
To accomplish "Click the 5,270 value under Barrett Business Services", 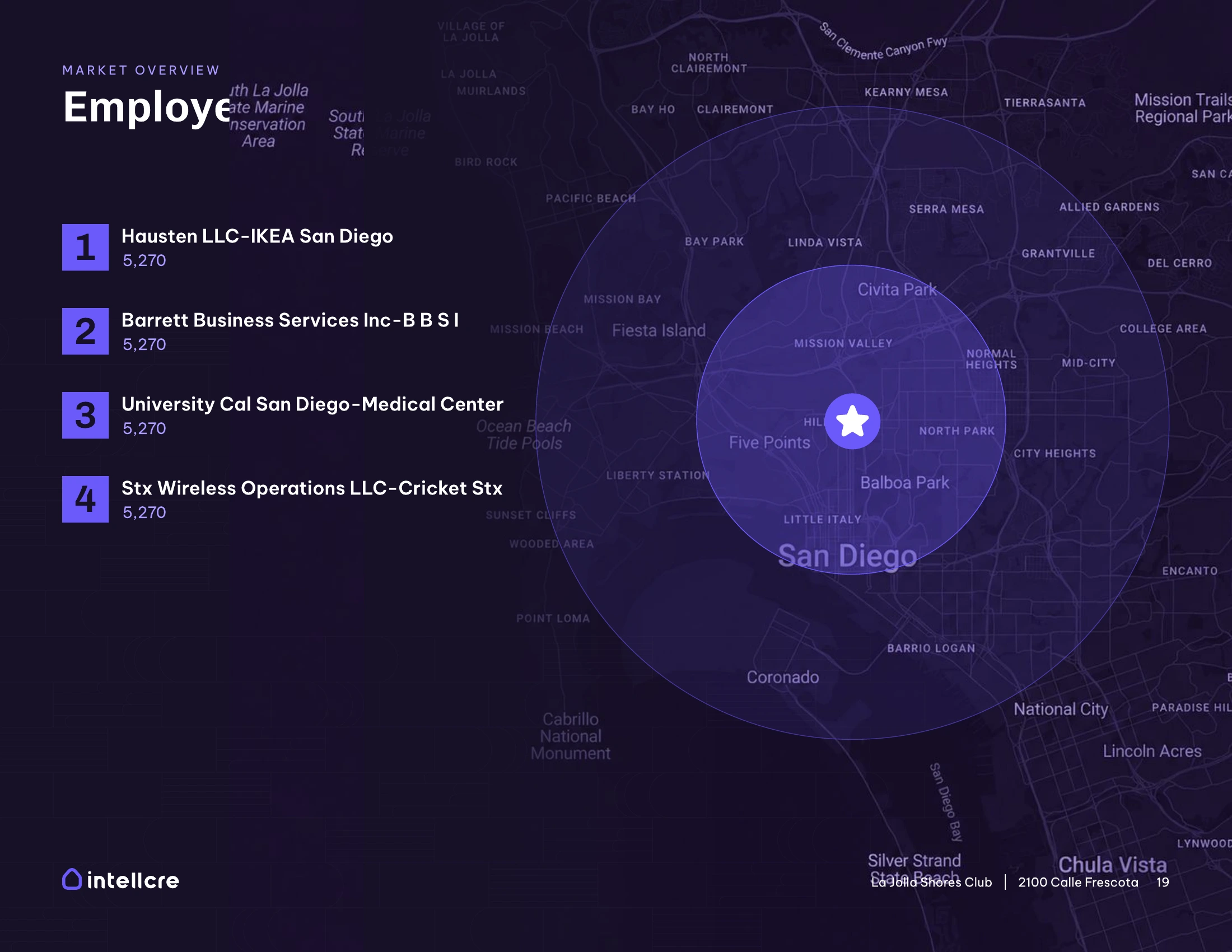I will point(144,344).
